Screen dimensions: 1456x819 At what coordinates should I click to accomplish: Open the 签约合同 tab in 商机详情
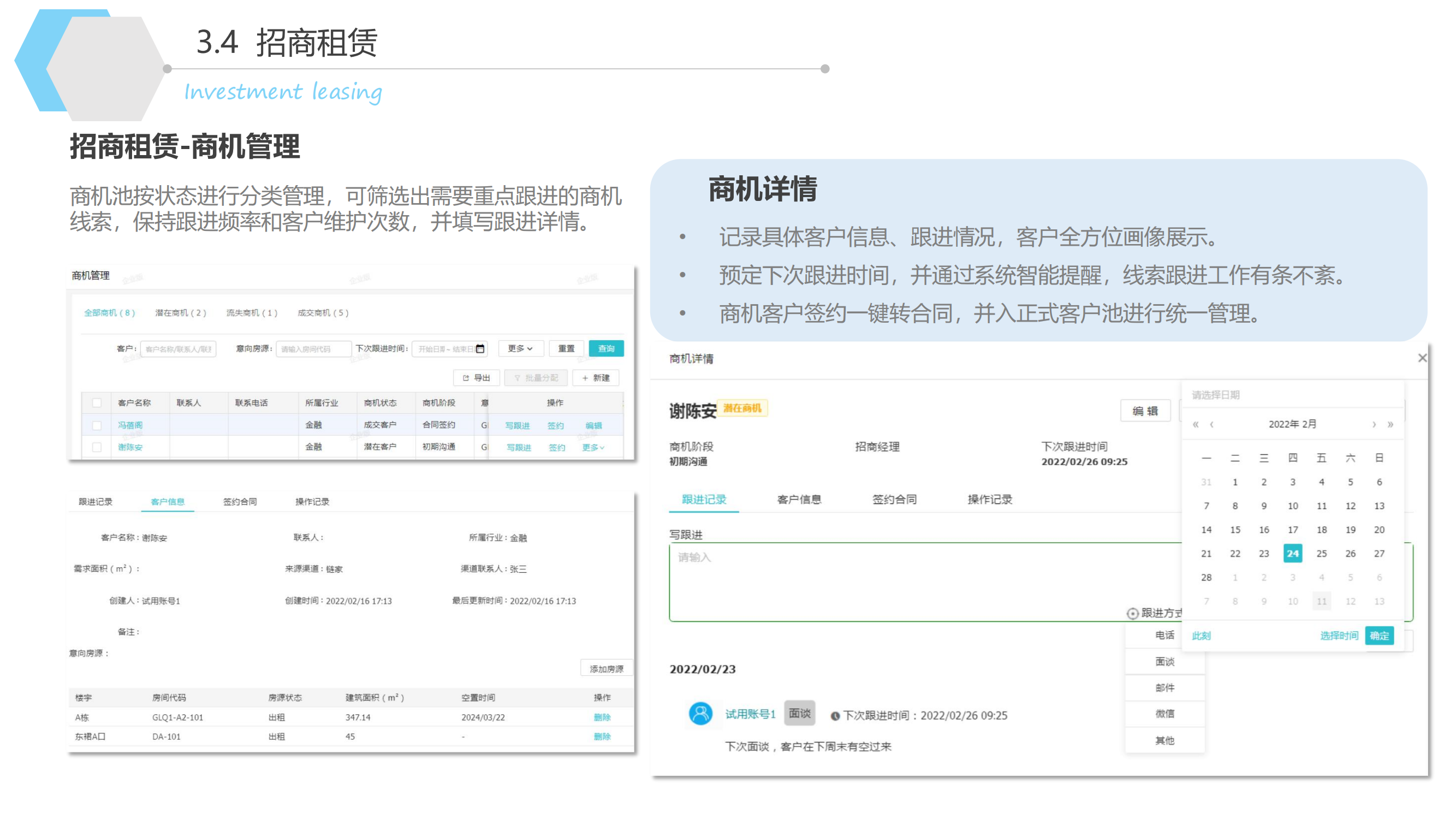894,500
